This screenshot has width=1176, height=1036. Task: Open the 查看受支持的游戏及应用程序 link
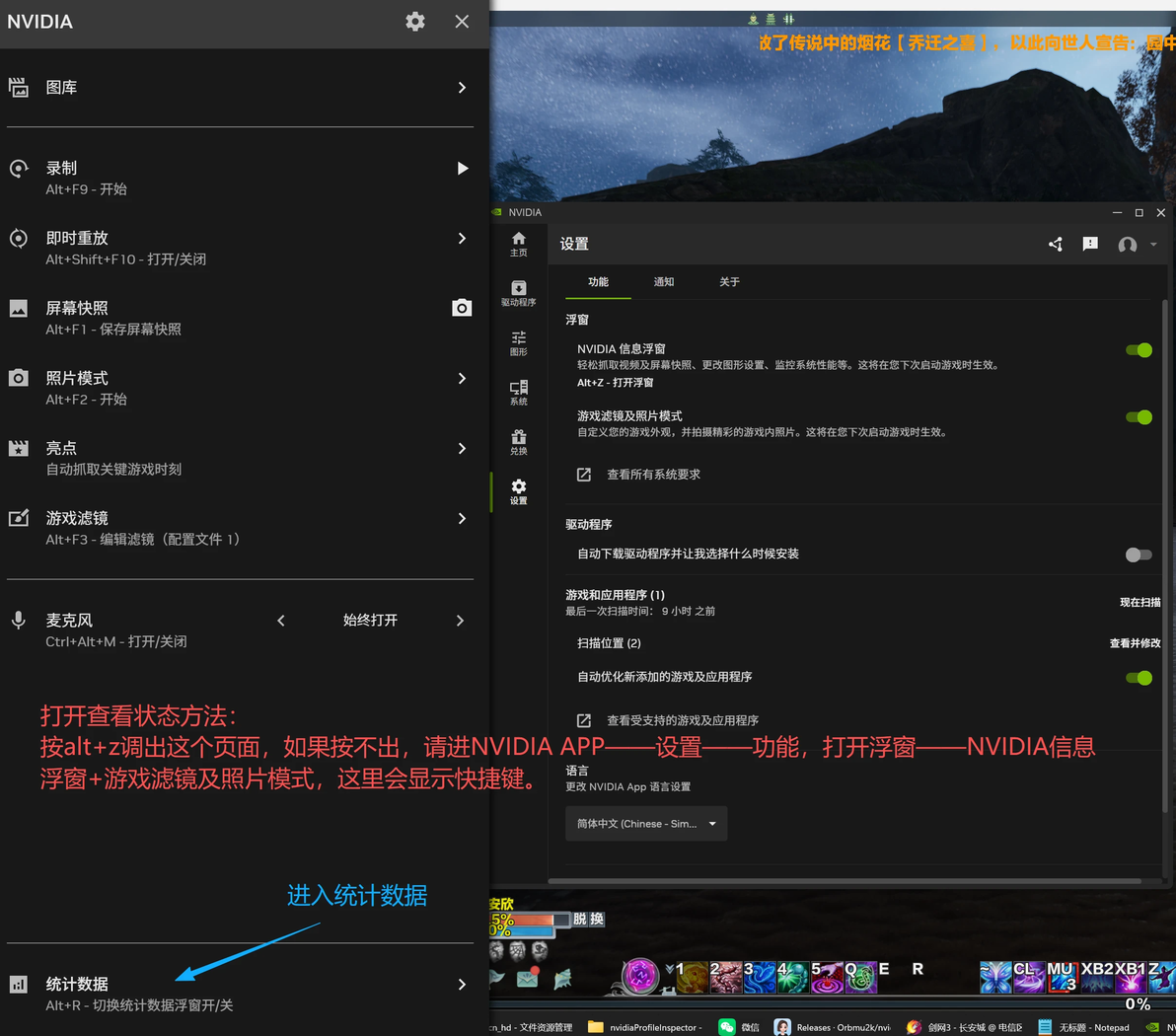tap(668, 721)
